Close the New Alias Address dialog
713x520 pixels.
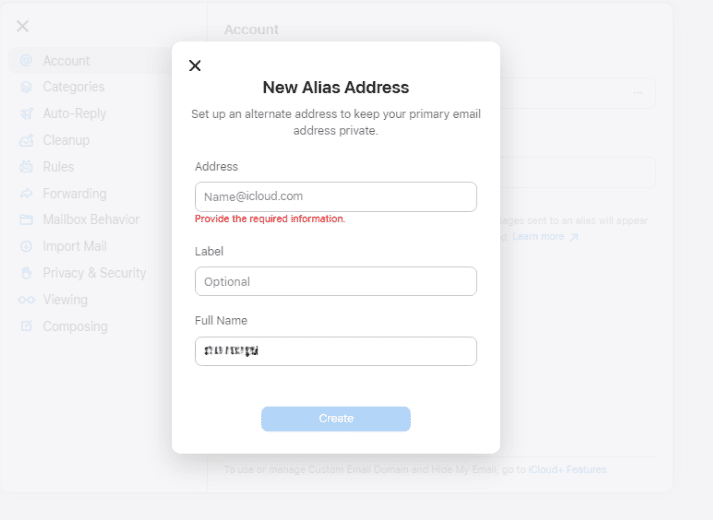(x=195, y=66)
